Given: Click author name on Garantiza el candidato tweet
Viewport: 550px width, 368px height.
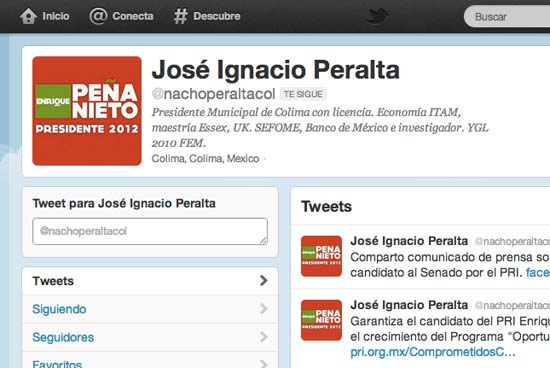Looking at the screenshot, I should point(409,305).
